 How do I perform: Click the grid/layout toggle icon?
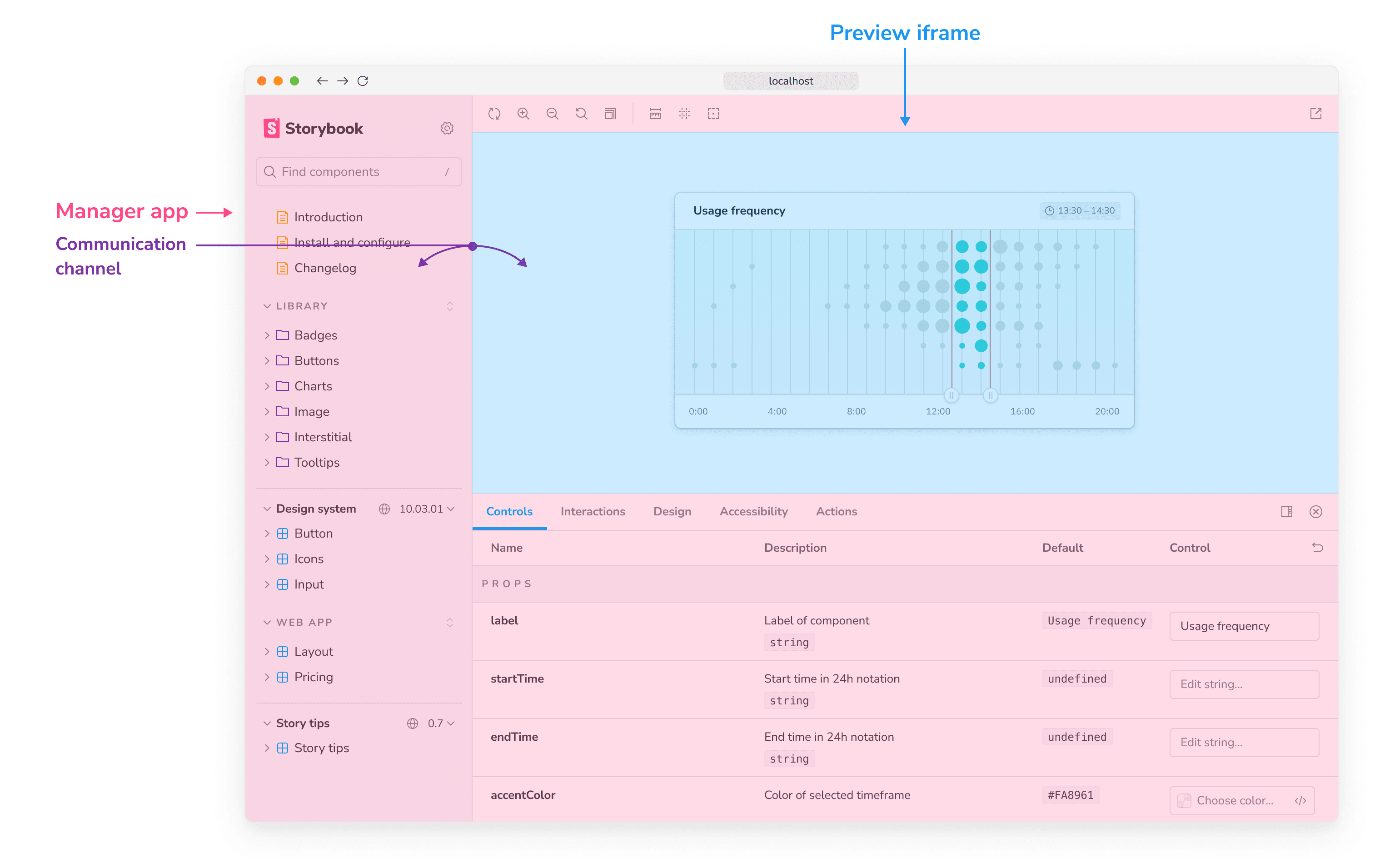tap(685, 113)
